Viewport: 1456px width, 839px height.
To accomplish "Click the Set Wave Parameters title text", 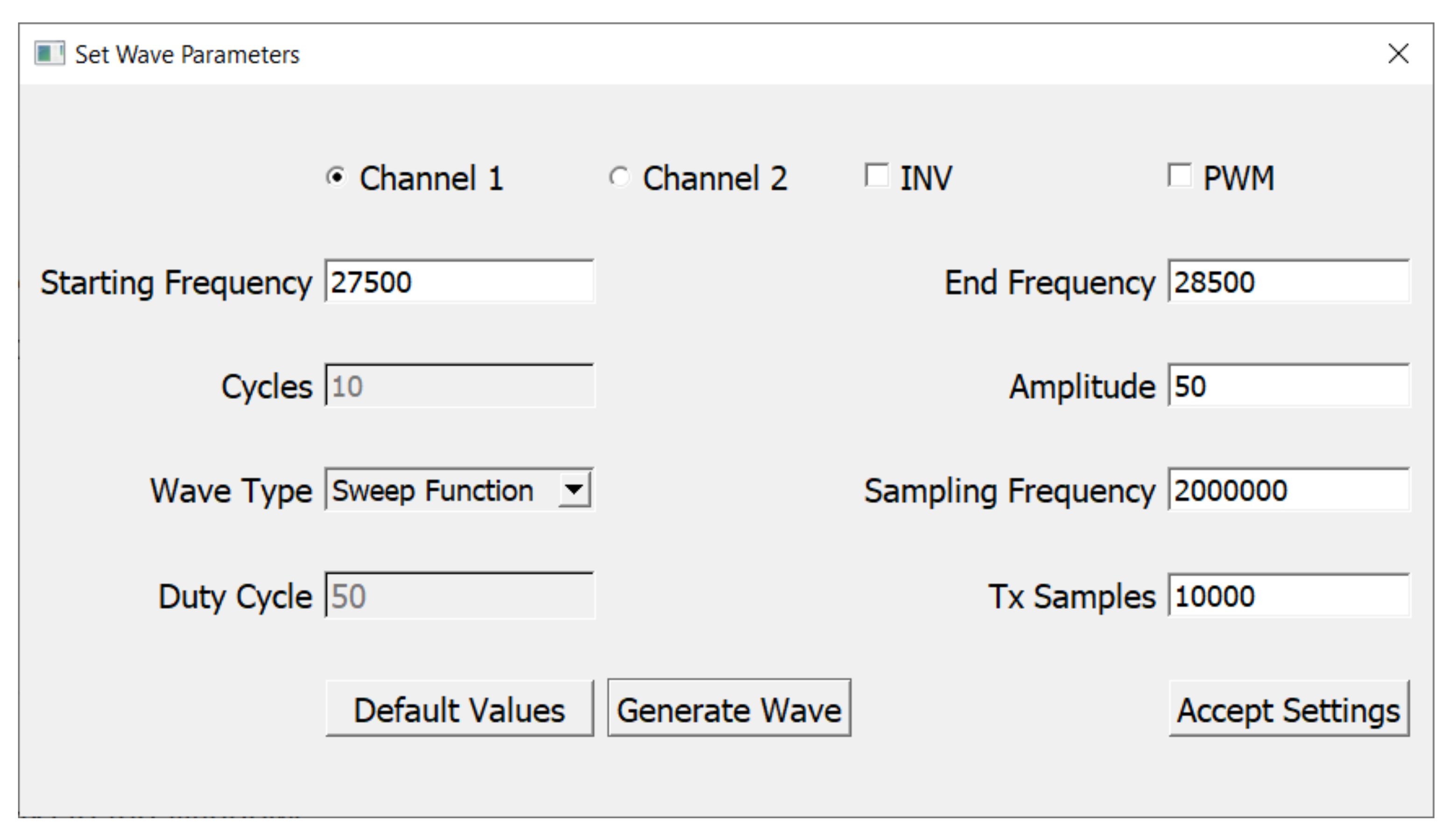I will click(x=187, y=55).
